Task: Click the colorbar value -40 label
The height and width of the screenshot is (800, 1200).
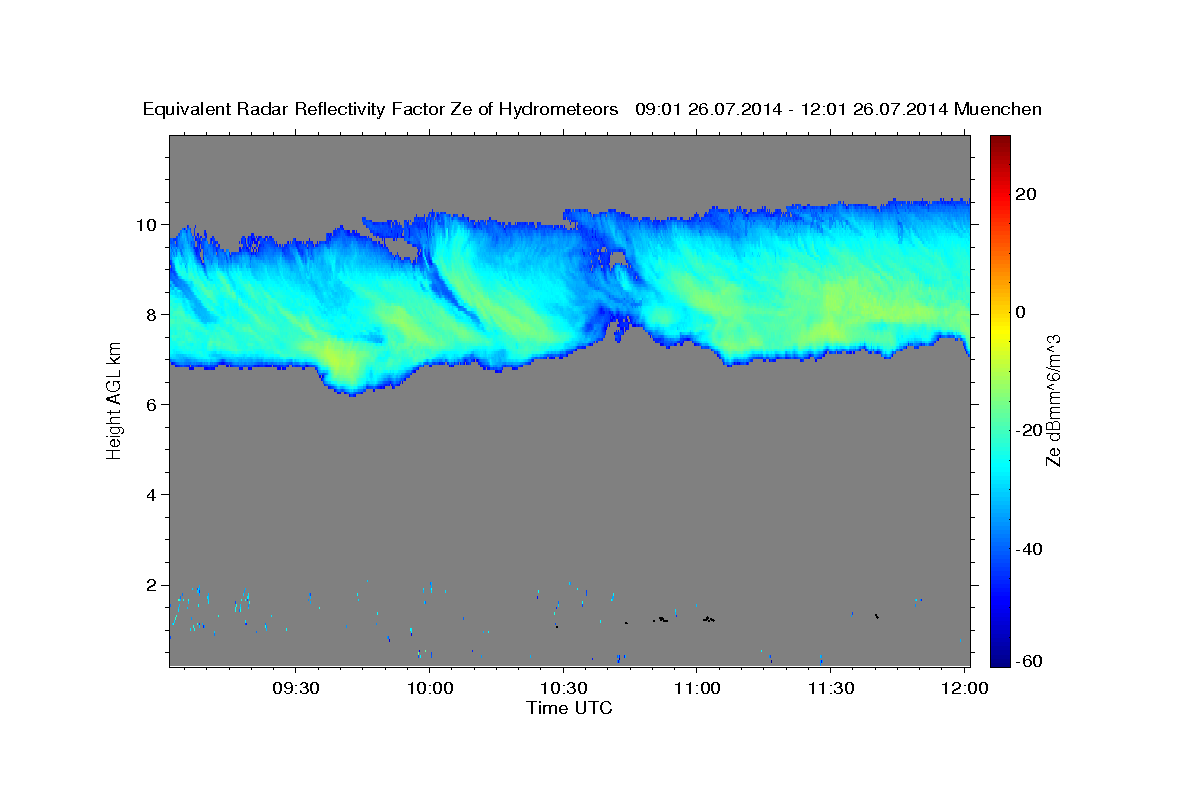Action: (1028, 549)
